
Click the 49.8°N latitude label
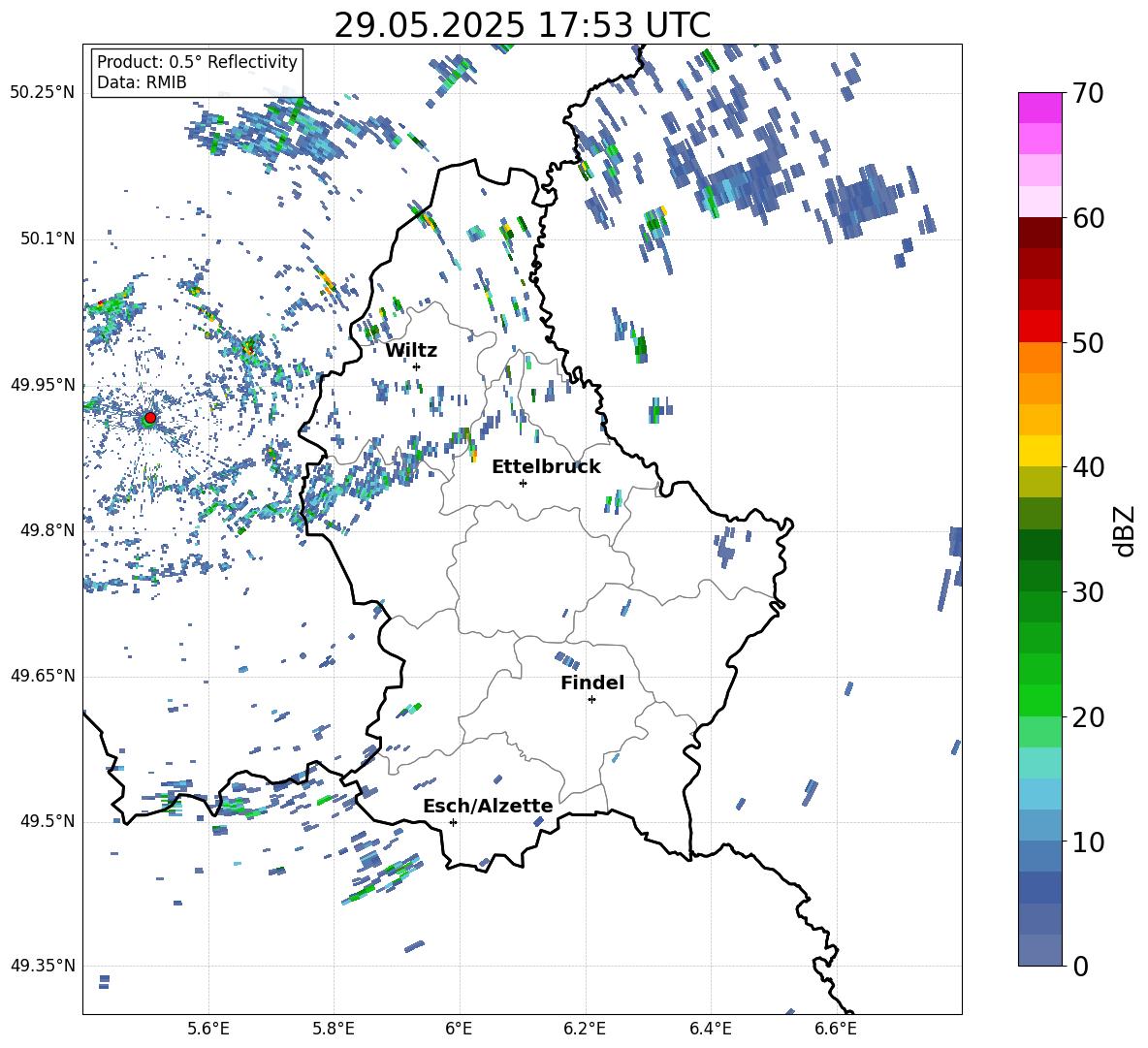coord(48,530)
